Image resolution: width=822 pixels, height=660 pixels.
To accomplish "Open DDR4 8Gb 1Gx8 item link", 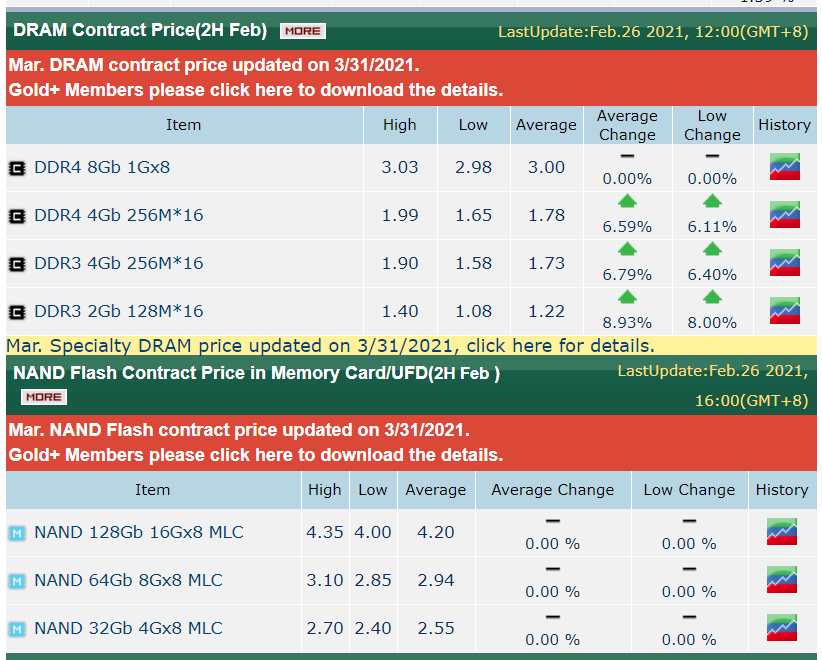I will [102, 167].
